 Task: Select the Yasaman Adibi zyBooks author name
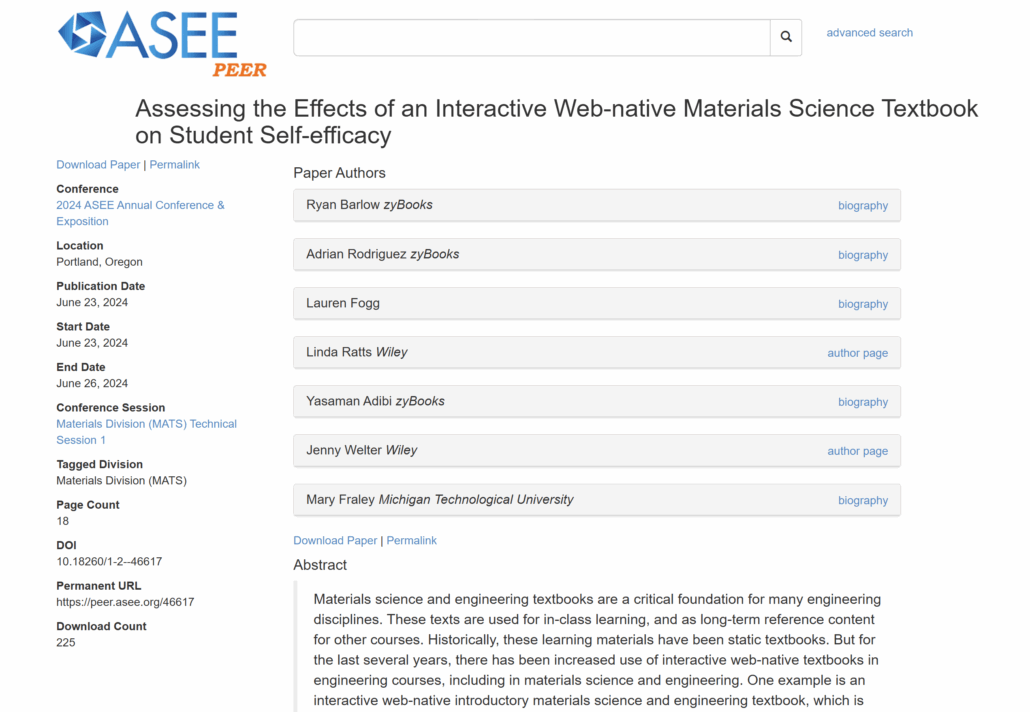tap(375, 401)
